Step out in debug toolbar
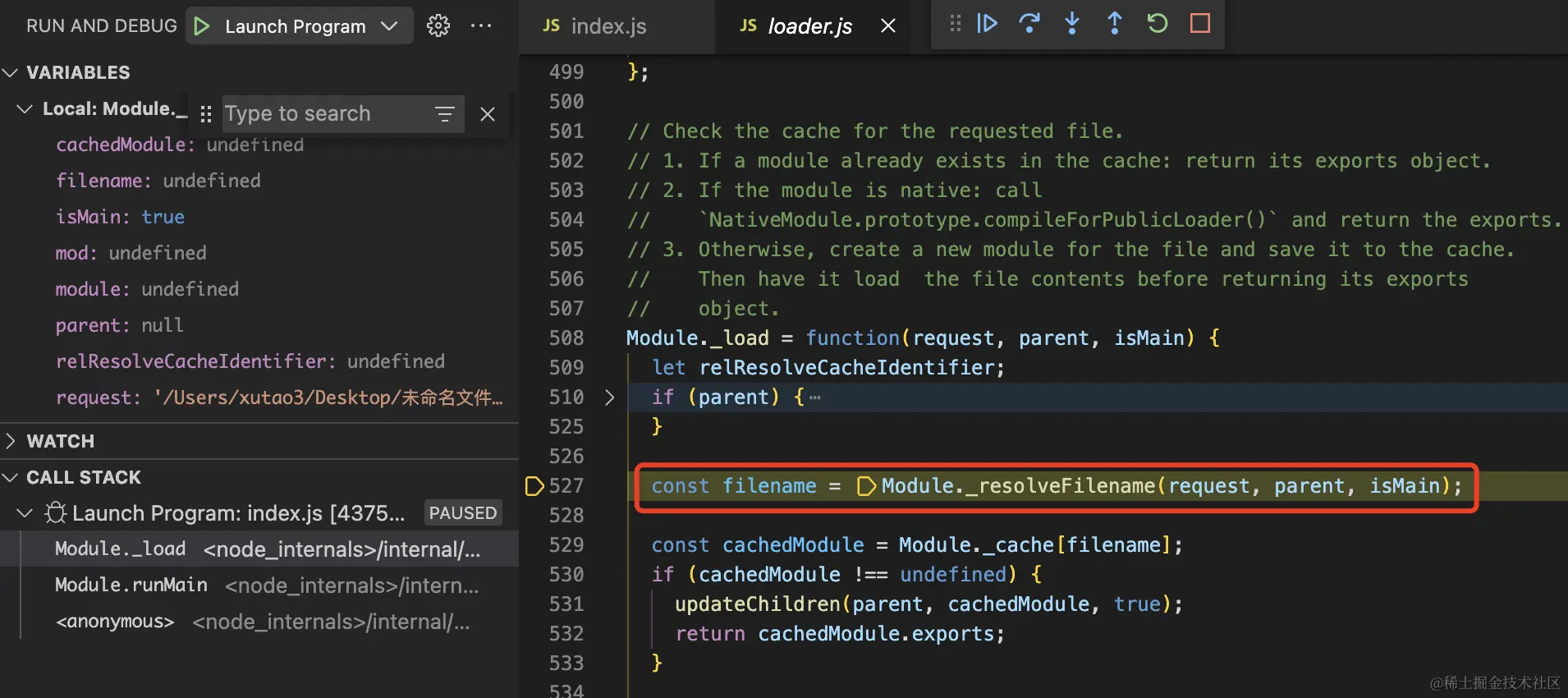This screenshot has width=1568, height=698. click(1115, 24)
